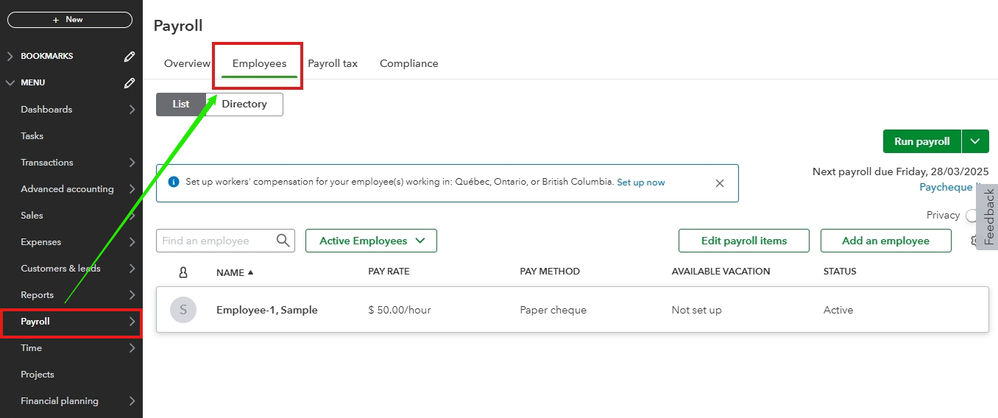Dismiss the workers' compensation banner

[x=719, y=183]
